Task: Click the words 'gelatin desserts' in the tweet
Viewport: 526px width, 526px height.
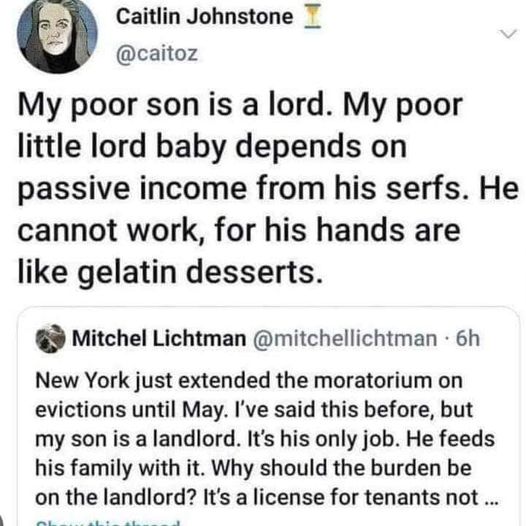Action: coord(201,272)
